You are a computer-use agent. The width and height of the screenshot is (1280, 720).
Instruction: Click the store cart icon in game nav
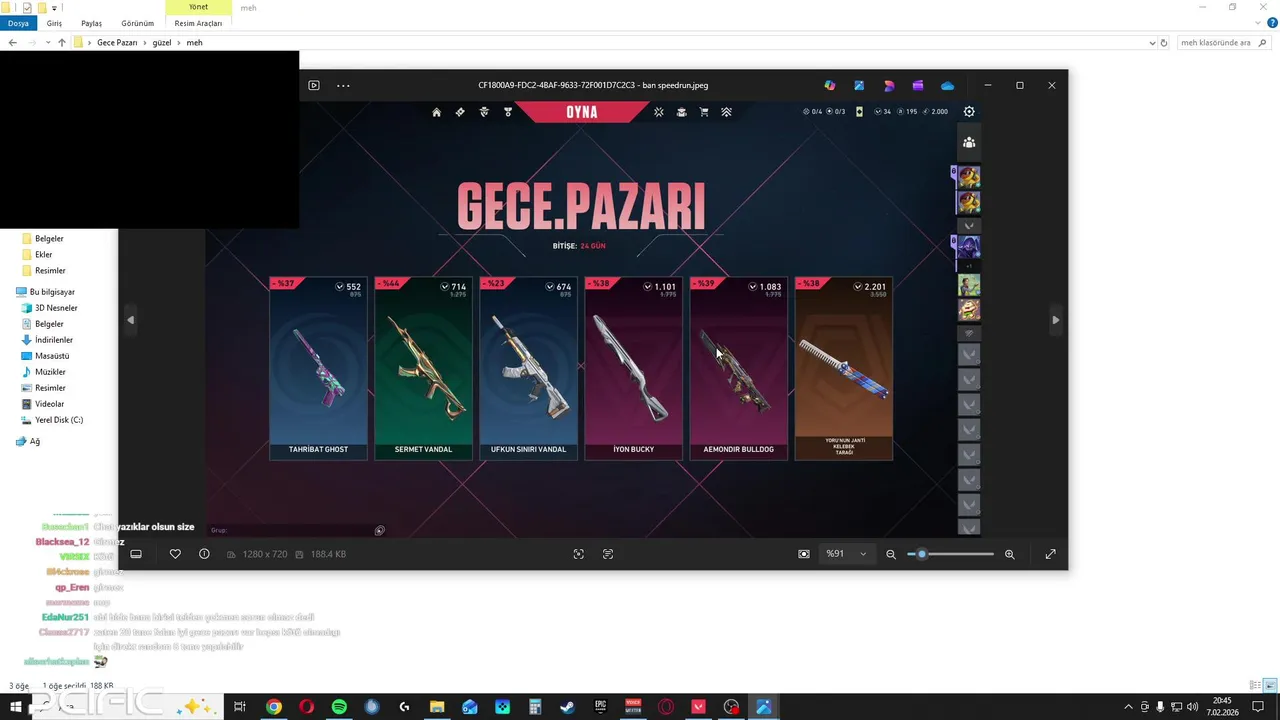704,112
